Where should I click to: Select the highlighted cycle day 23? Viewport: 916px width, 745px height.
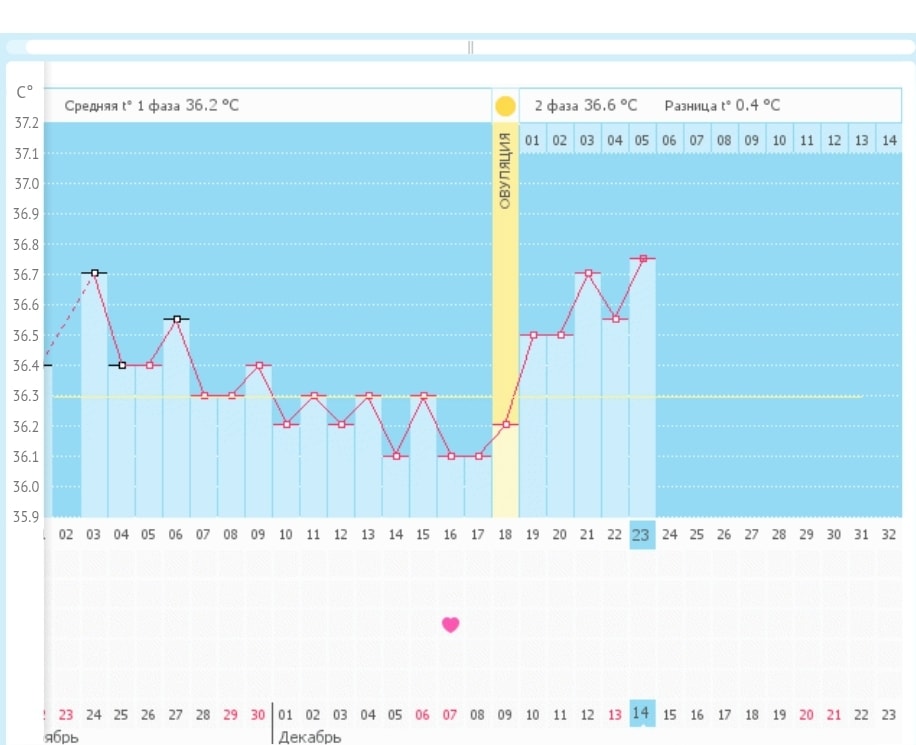click(642, 535)
